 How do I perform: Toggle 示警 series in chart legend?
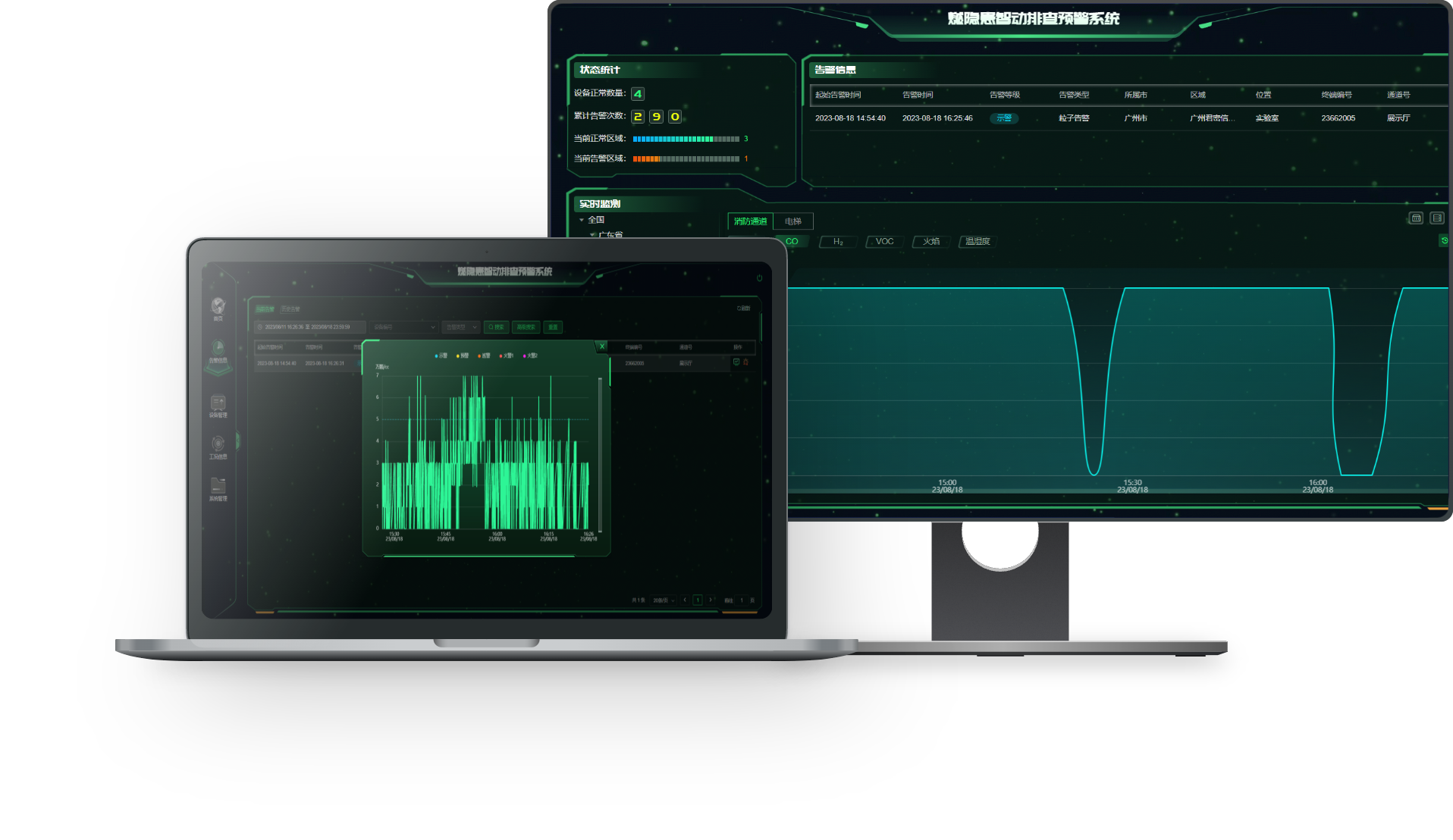tap(441, 356)
